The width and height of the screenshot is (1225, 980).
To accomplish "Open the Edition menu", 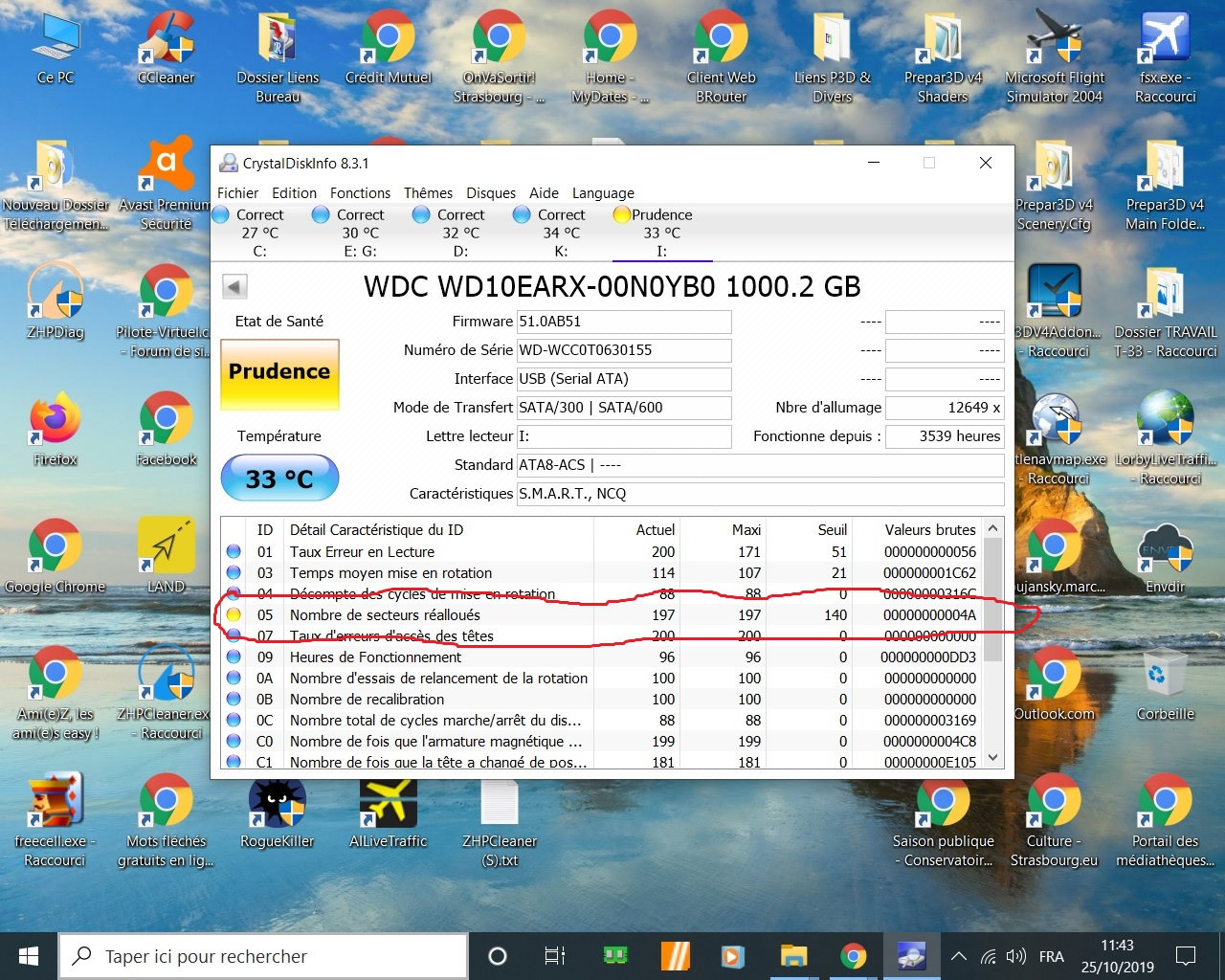I will (294, 192).
